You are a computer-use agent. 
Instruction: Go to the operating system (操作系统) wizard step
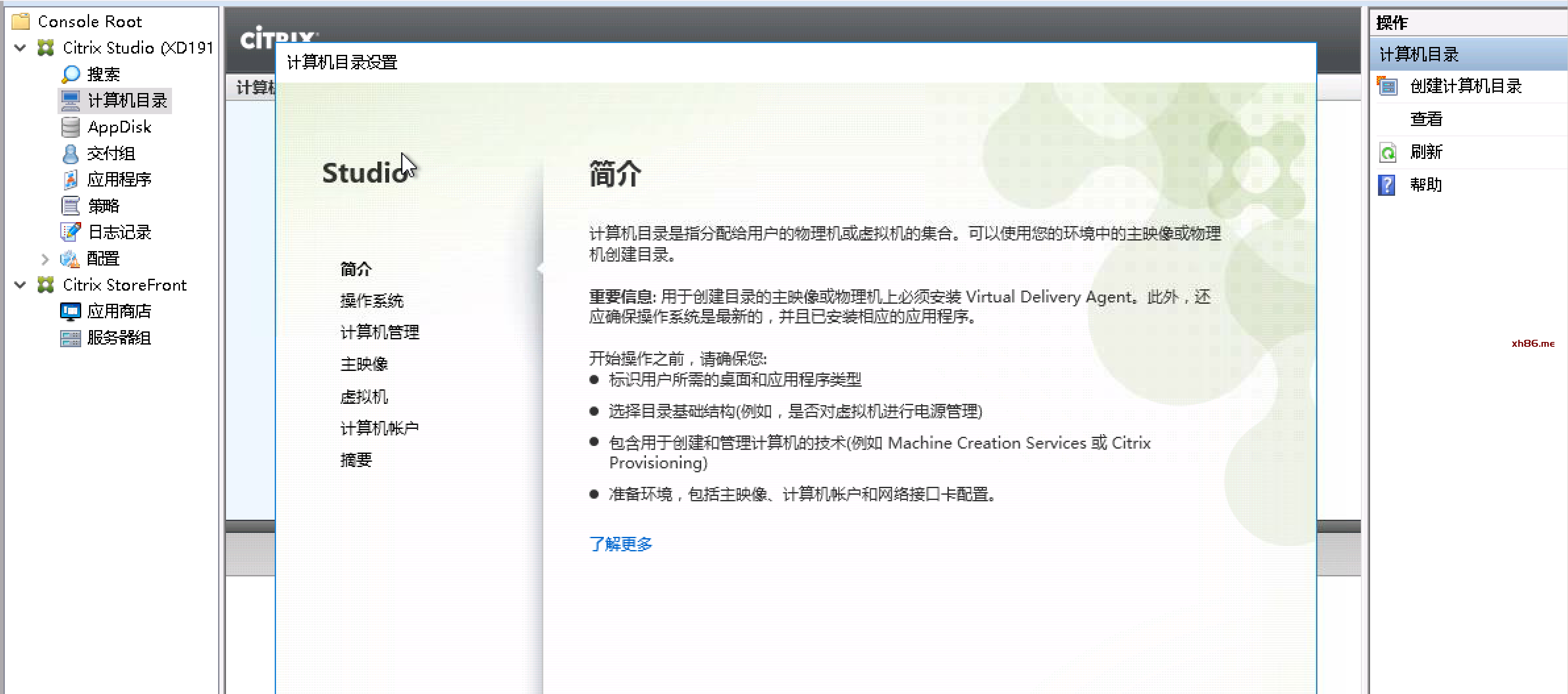point(371,301)
